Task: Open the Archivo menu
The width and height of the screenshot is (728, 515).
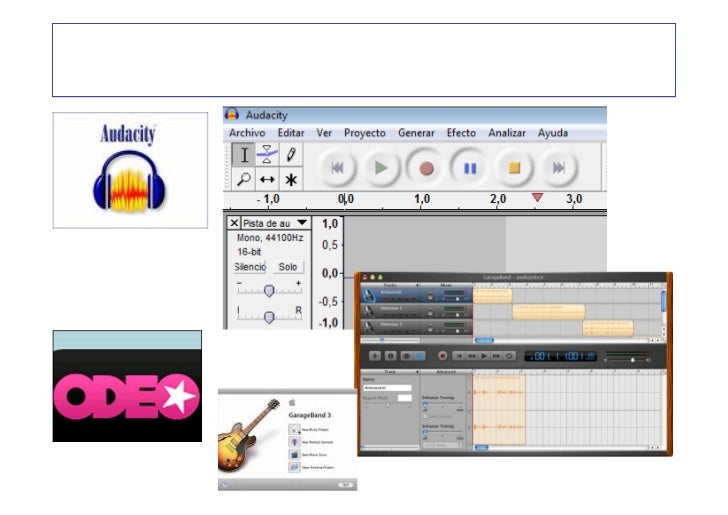Action: tap(247, 133)
